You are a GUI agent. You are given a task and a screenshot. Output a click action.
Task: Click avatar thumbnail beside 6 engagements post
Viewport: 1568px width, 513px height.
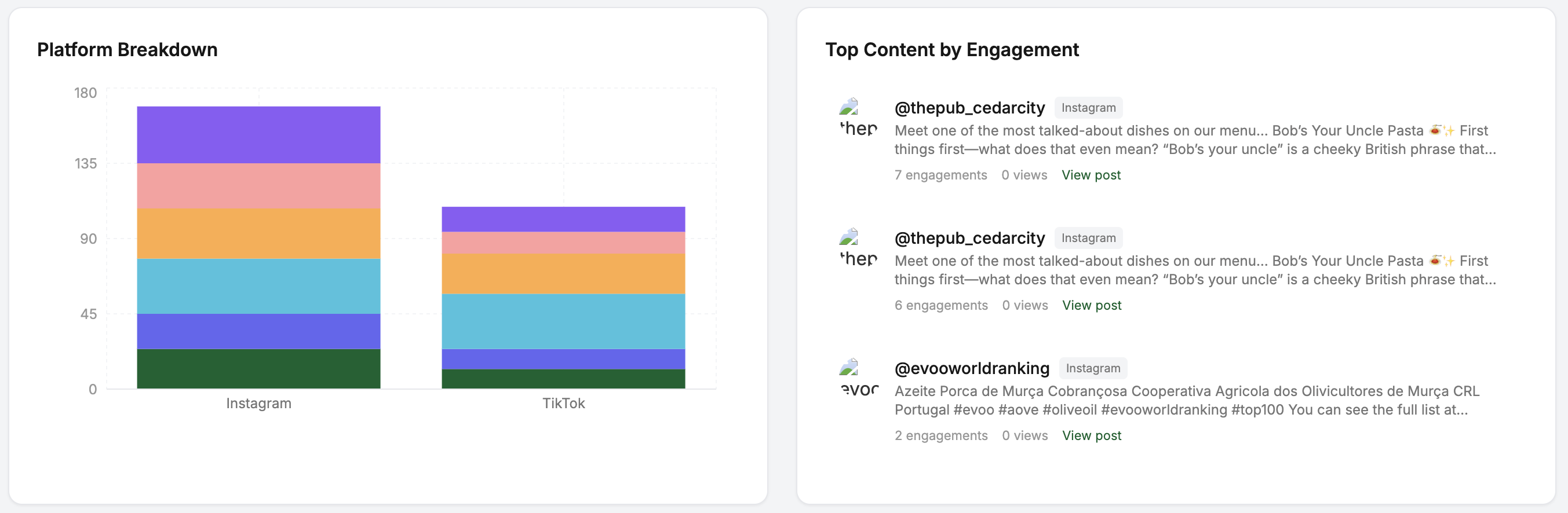tap(858, 248)
